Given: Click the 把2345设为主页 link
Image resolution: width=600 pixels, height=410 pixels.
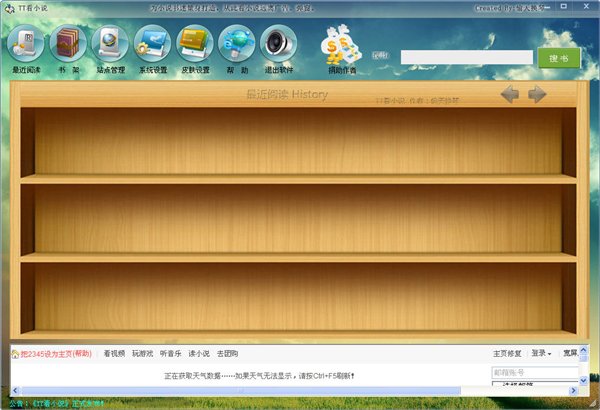Looking at the screenshot, I should (56, 354).
